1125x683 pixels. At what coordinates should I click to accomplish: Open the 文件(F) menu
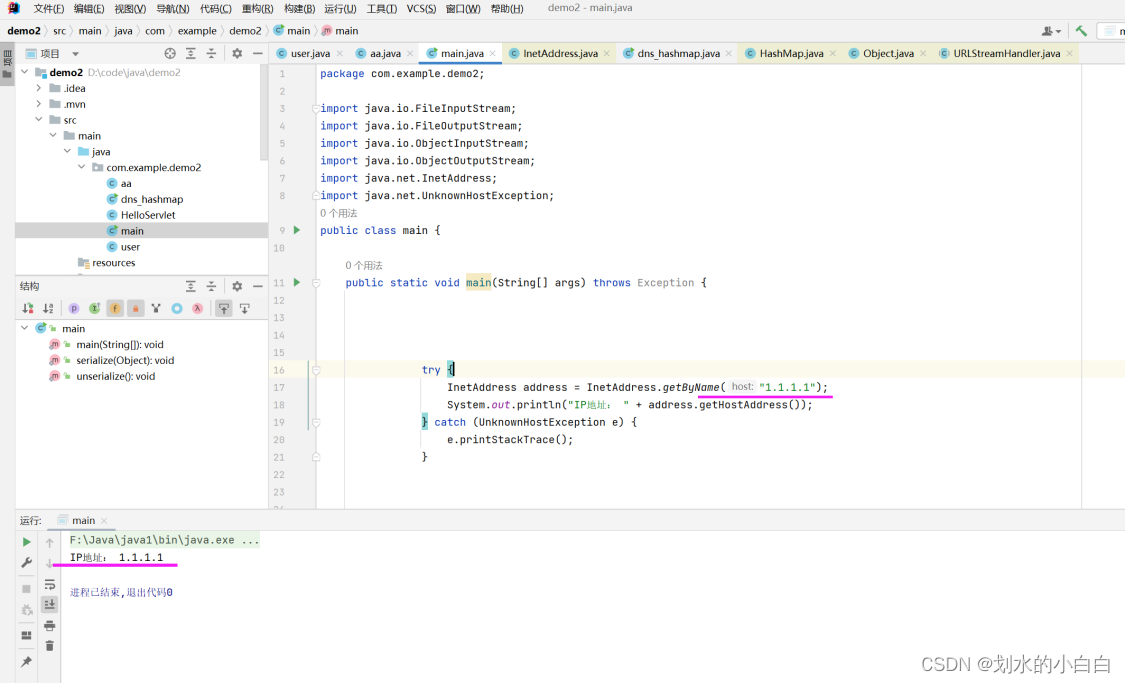coord(48,9)
